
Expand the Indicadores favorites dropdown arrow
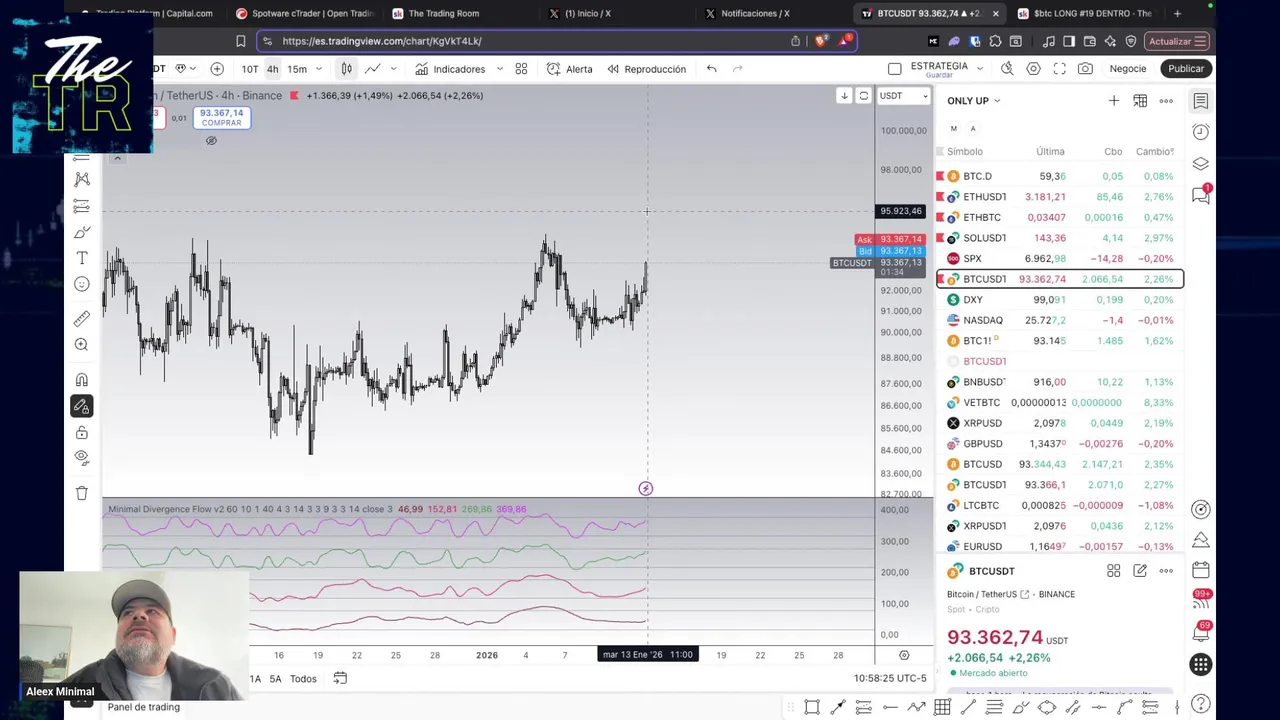[x=499, y=69]
